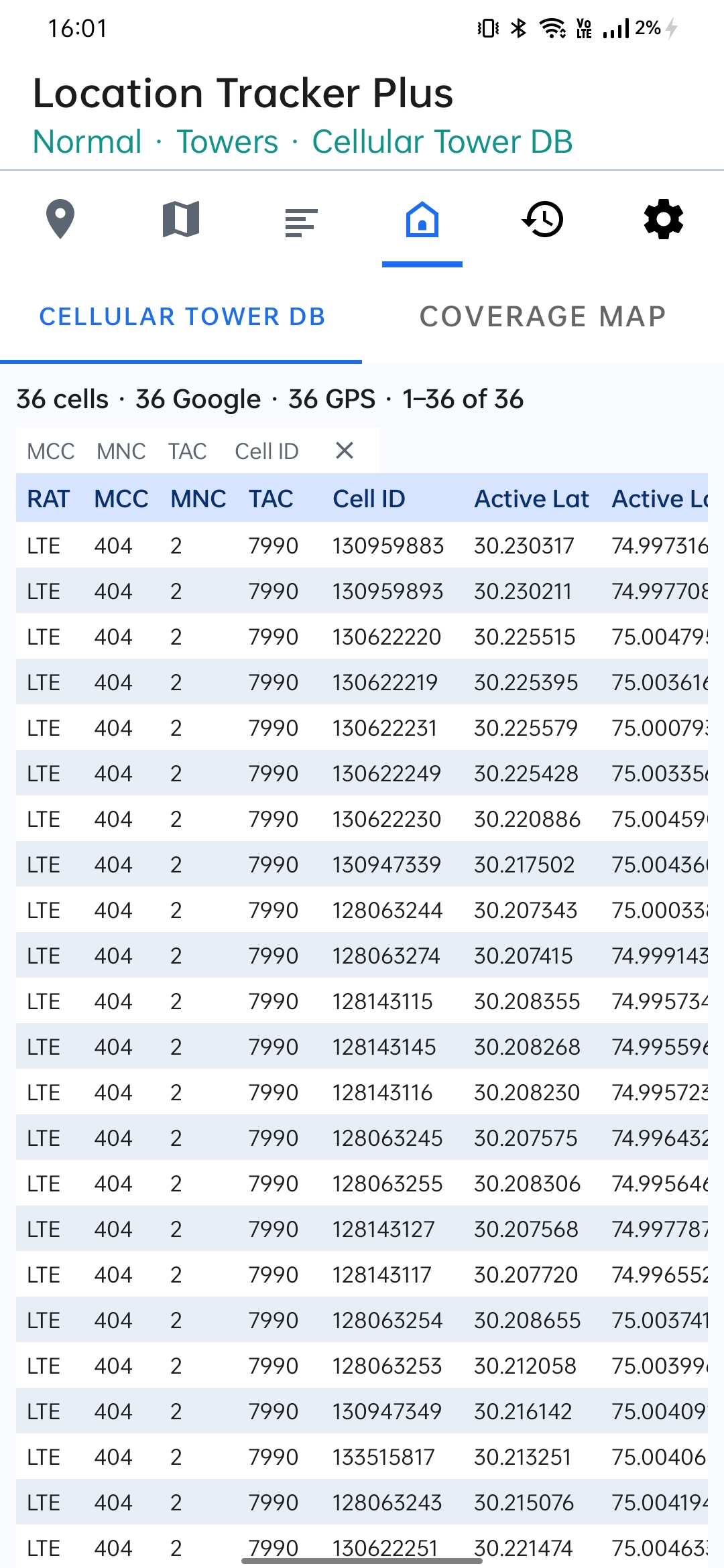Image resolution: width=724 pixels, height=1568 pixels.
Task: Click the MCC filter input field
Action: [51, 451]
